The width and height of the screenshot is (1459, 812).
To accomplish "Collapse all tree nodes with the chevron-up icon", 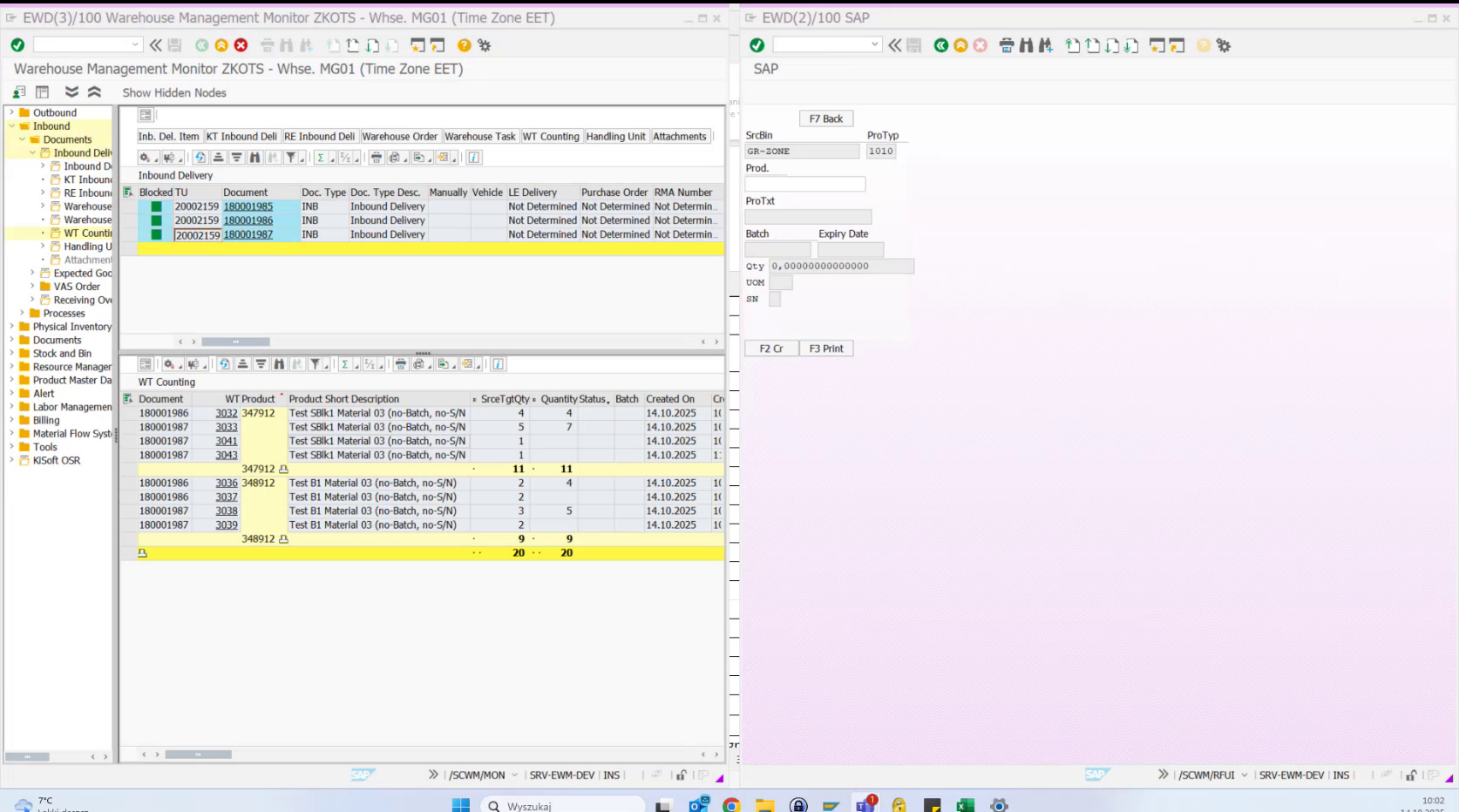I will coord(94,91).
